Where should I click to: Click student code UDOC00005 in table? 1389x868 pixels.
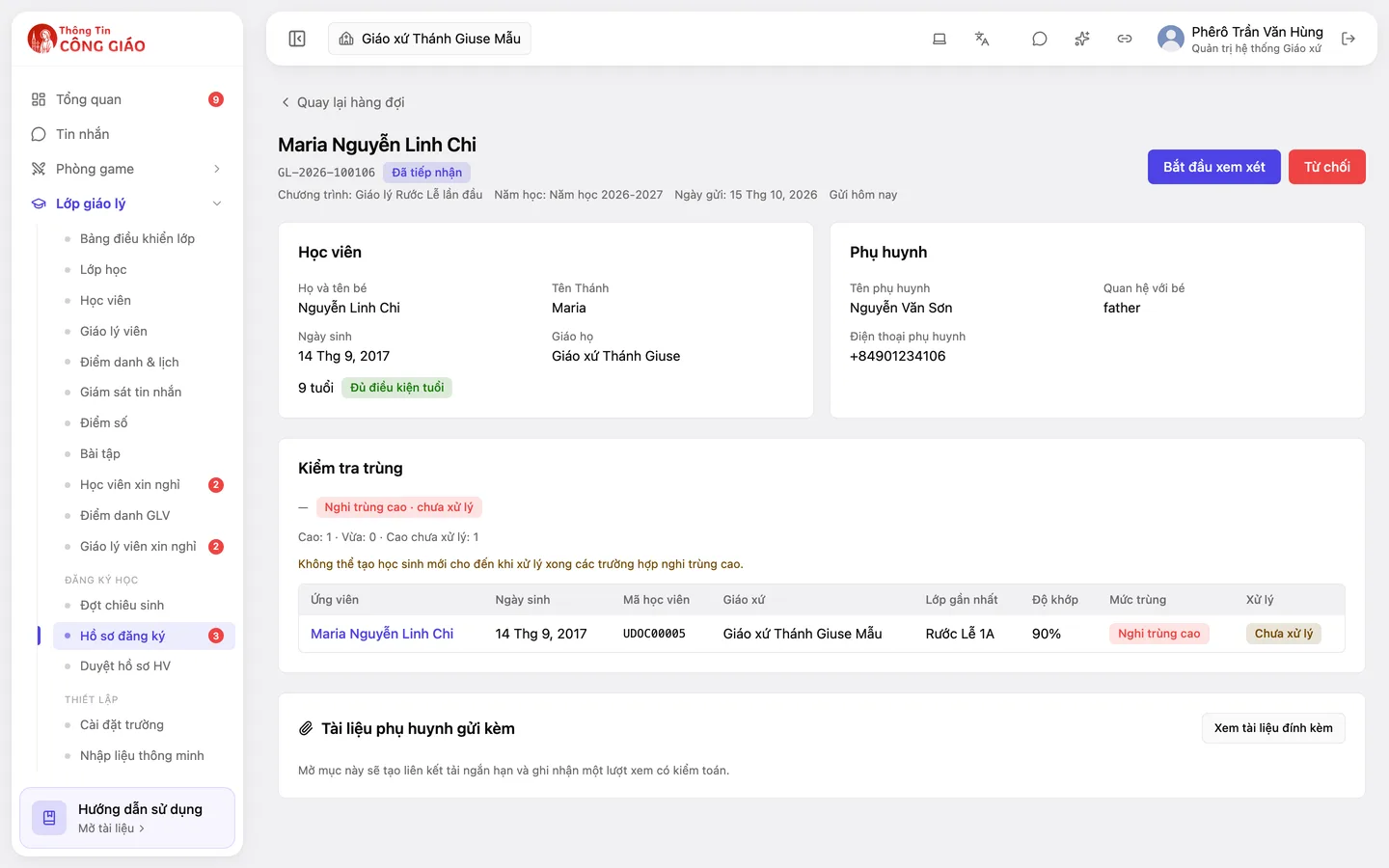coord(654,634)
